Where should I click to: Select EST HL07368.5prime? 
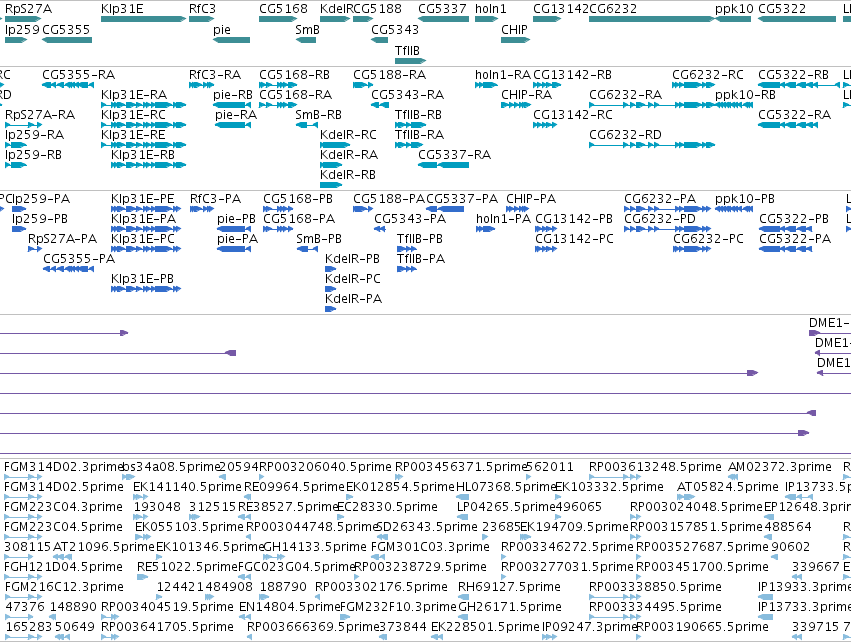point(462,497)
